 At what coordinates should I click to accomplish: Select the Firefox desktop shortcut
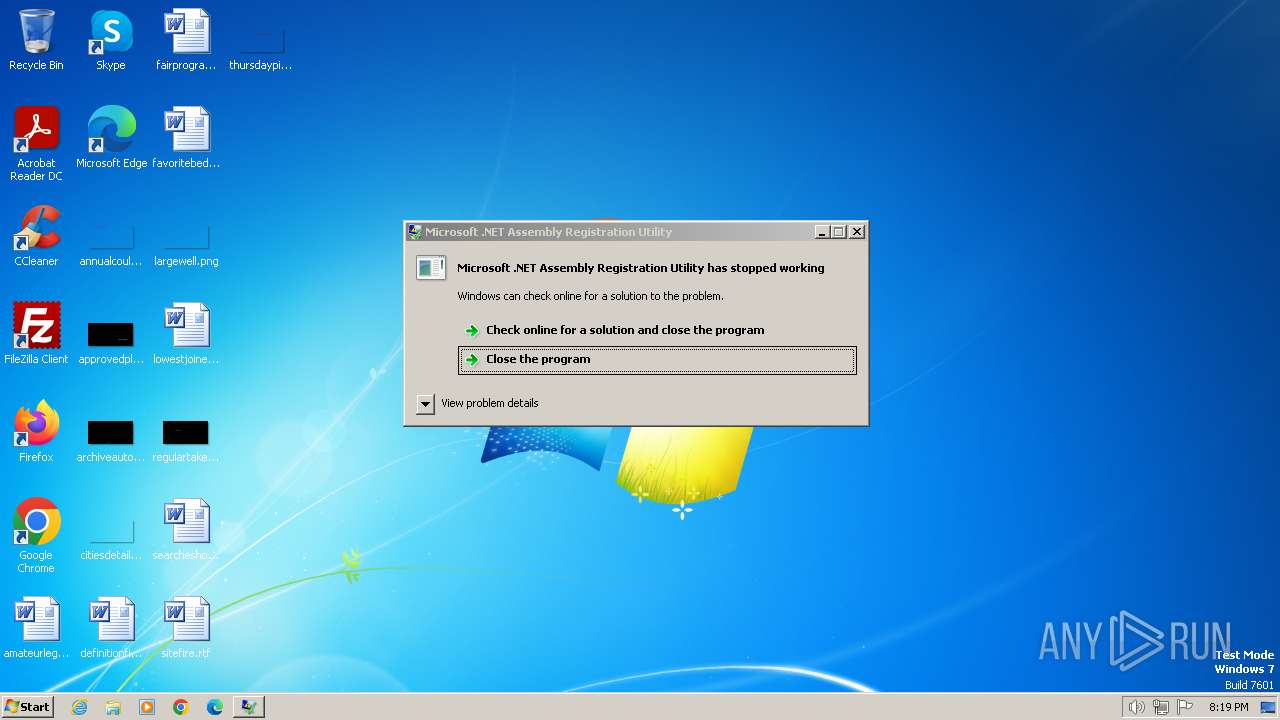tap(36, 432)
